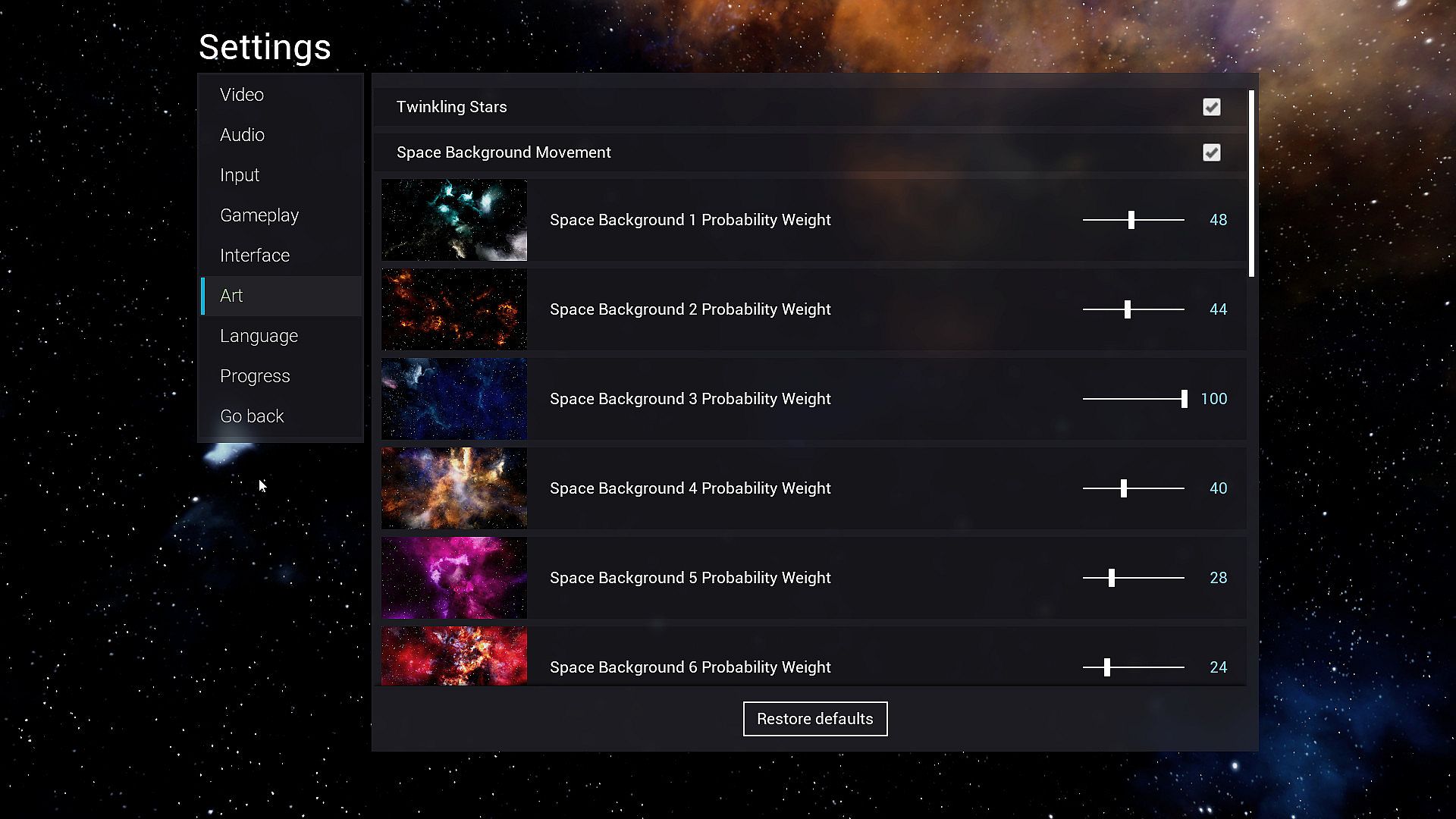Select the Language settings entry
1456x819 pixels.
point(259,336)
